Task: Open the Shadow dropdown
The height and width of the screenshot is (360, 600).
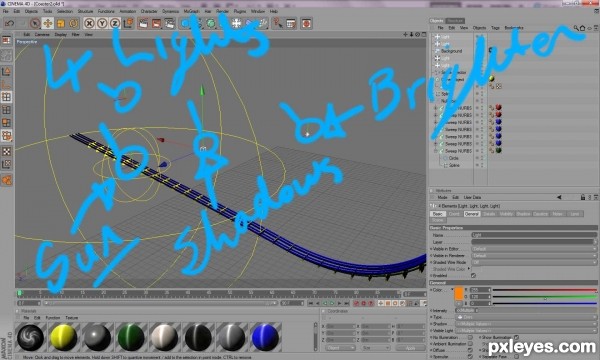Action: pos(526,324)
